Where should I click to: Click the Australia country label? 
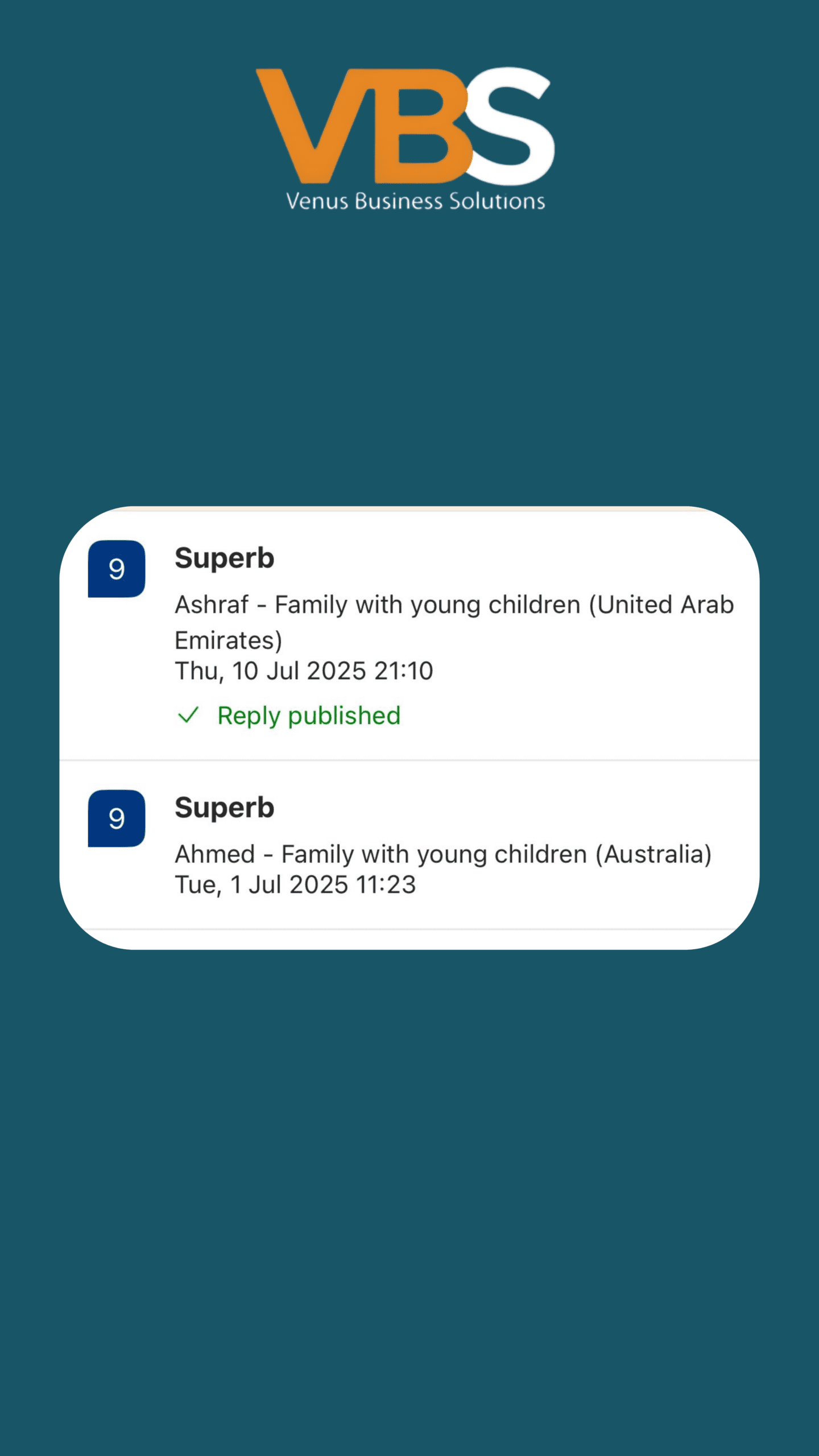point(653,854)
